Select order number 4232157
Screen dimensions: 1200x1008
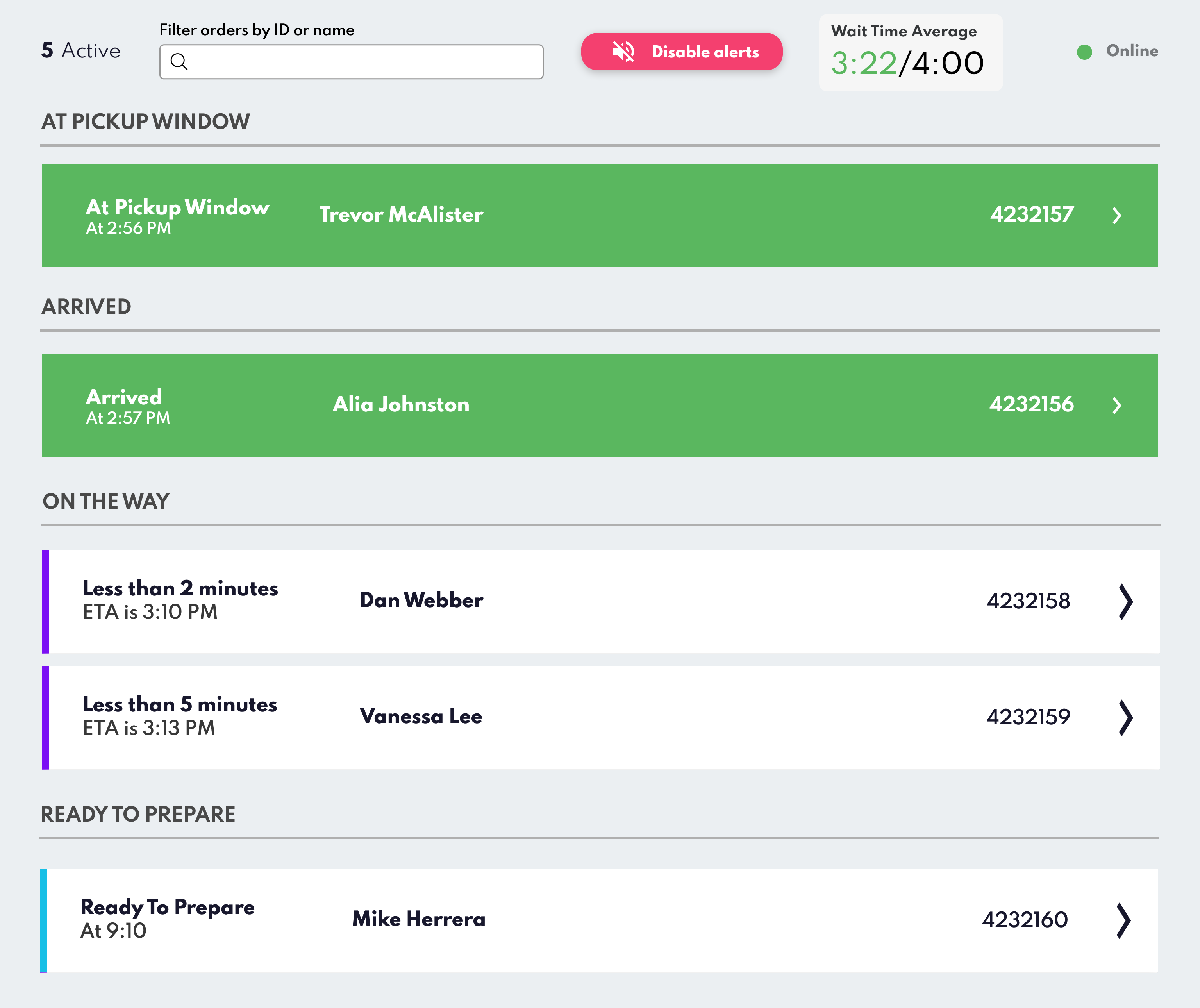coord(1031,214)
